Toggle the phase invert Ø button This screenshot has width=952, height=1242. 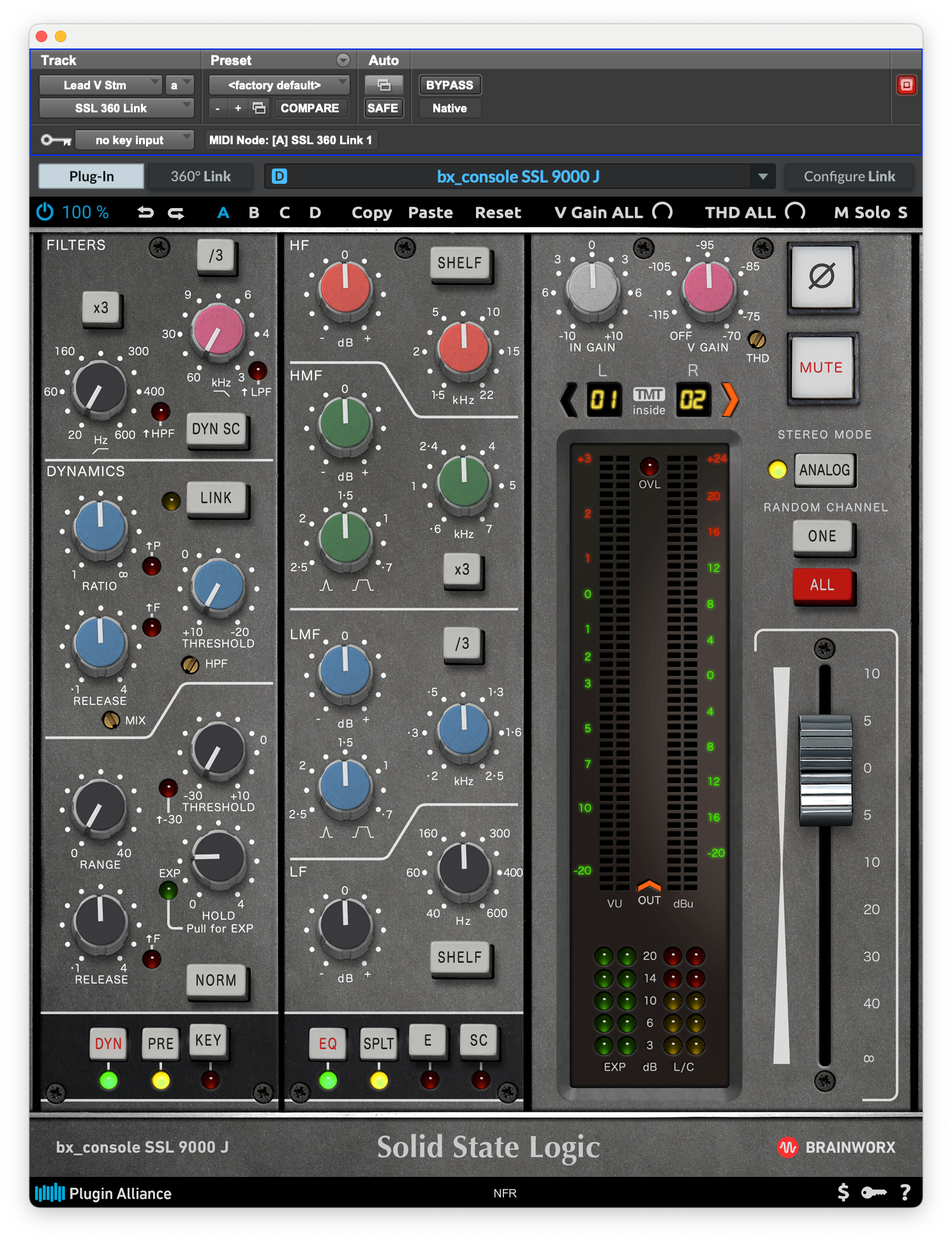click(822, 276)
